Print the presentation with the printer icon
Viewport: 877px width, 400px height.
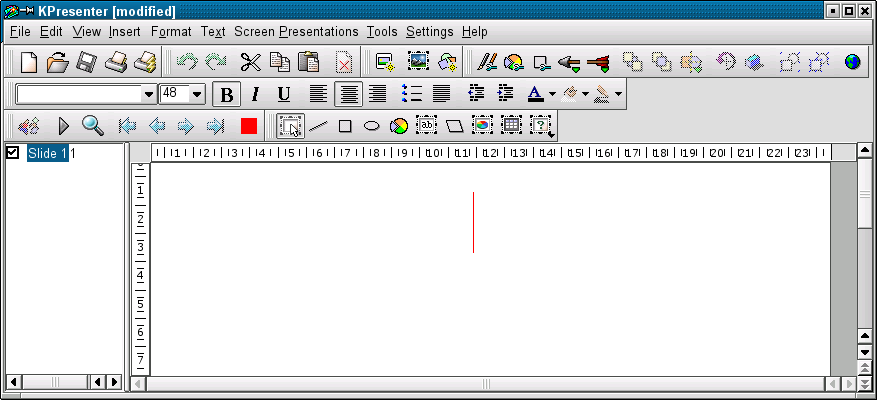click(x=115, y=62)
